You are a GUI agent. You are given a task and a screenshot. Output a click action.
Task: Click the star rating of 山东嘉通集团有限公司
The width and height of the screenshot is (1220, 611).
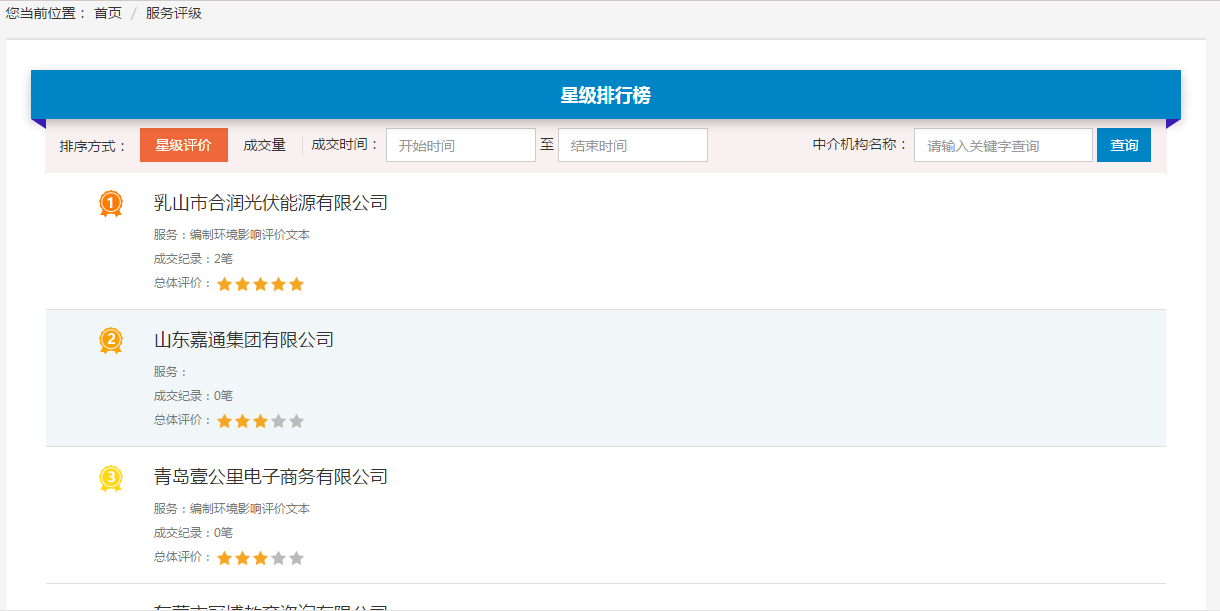(260, 421)
